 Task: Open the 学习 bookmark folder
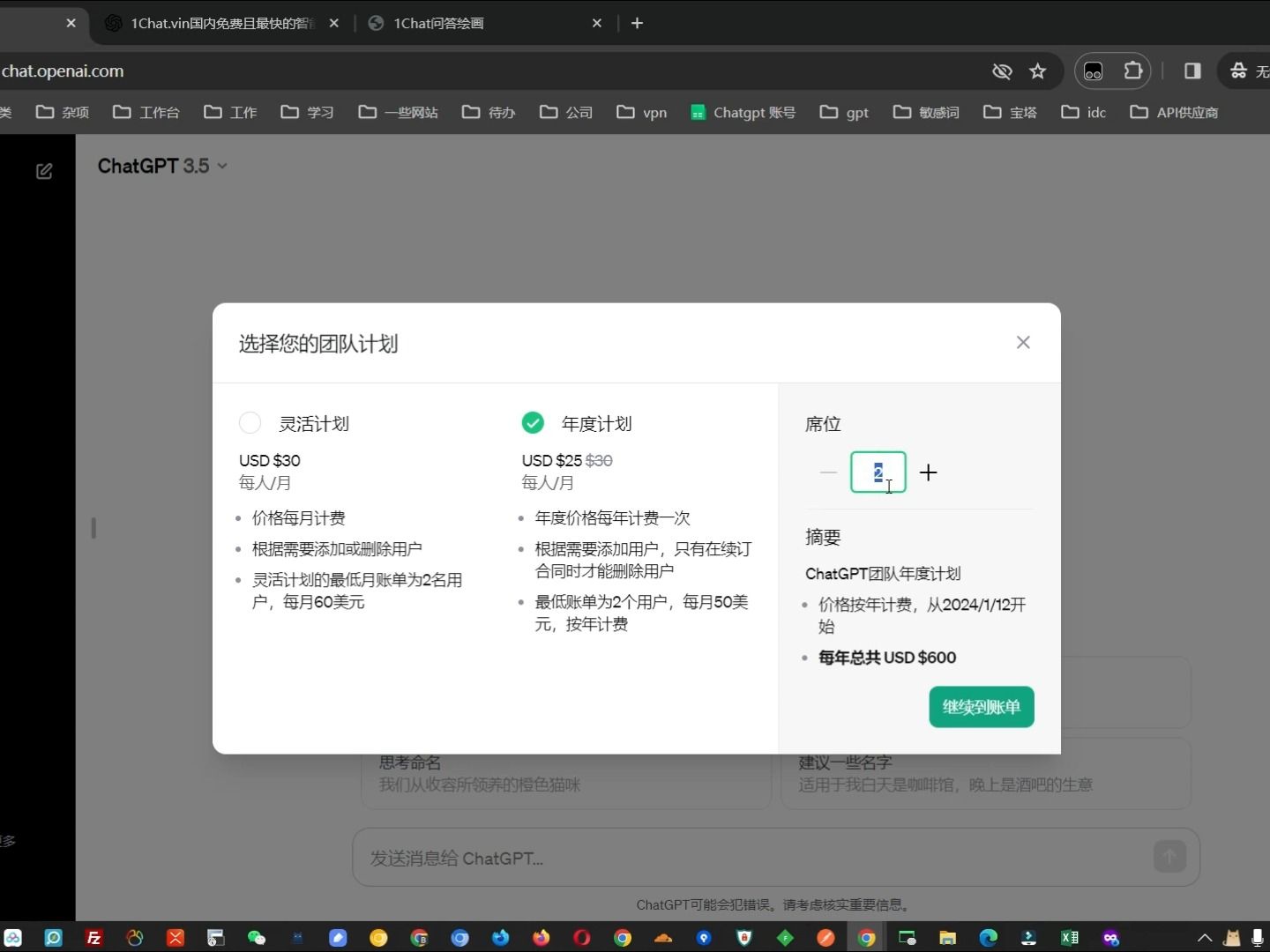[308, 112]
